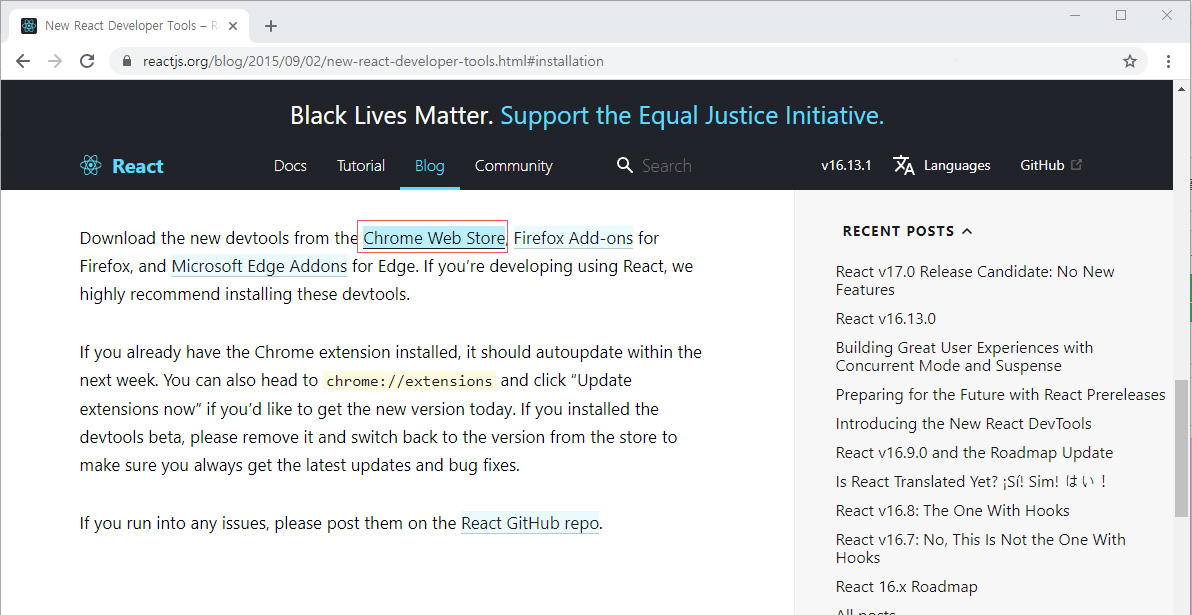The width and height of the screenshot is (1192, 615).
Task: Click the Languages translate icon
Action: coord(904,165)
